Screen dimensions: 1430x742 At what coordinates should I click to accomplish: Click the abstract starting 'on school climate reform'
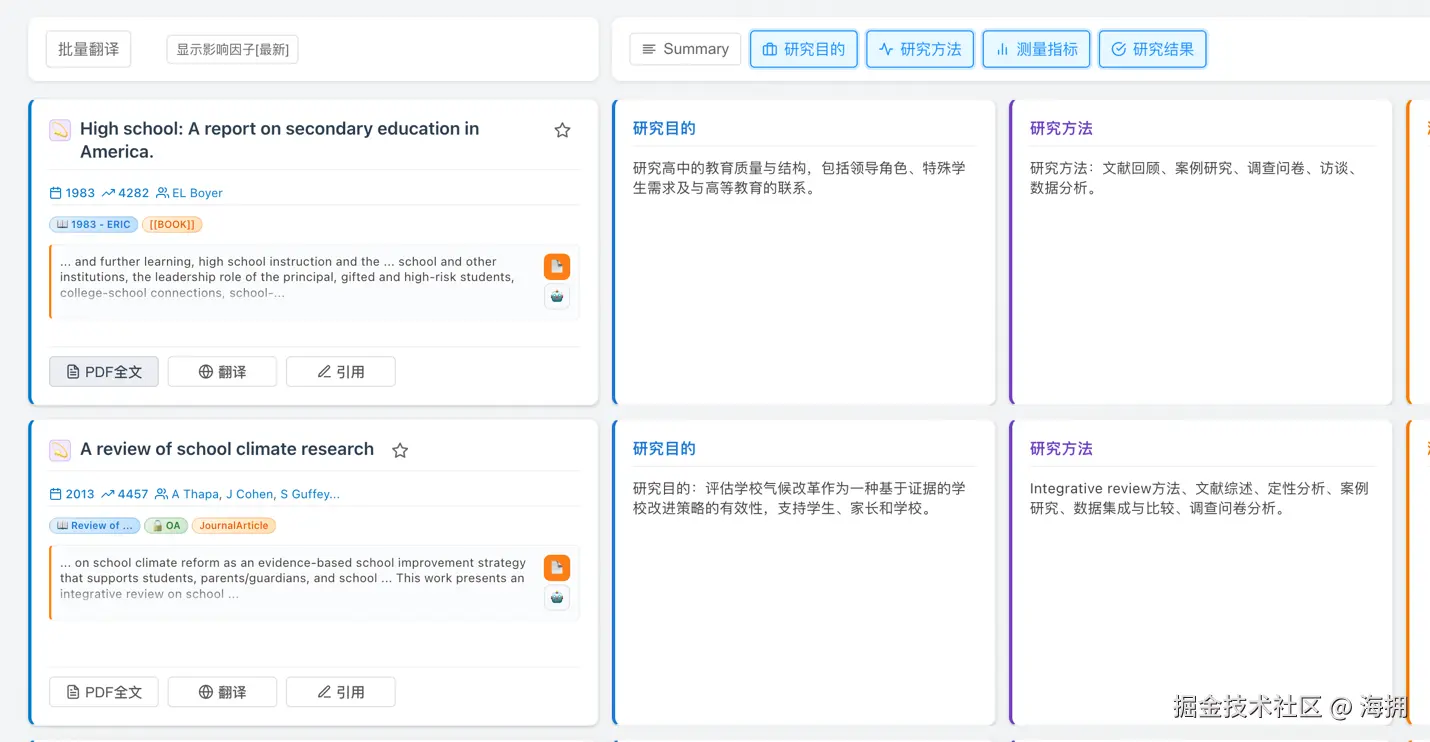[x=293, y=578]
